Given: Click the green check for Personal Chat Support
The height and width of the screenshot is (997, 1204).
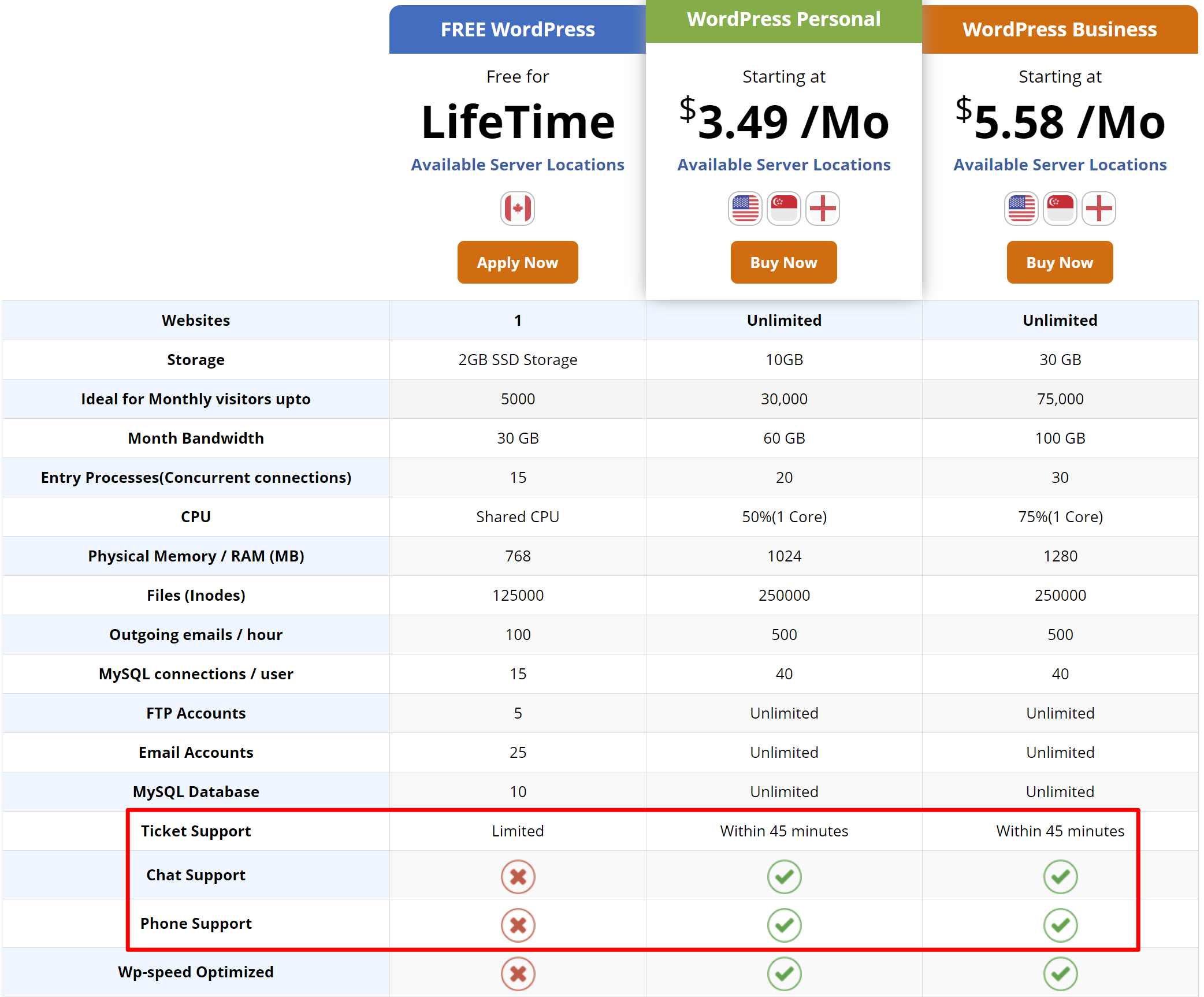Looking at the screenshot, I should click(x=784, y=877).
